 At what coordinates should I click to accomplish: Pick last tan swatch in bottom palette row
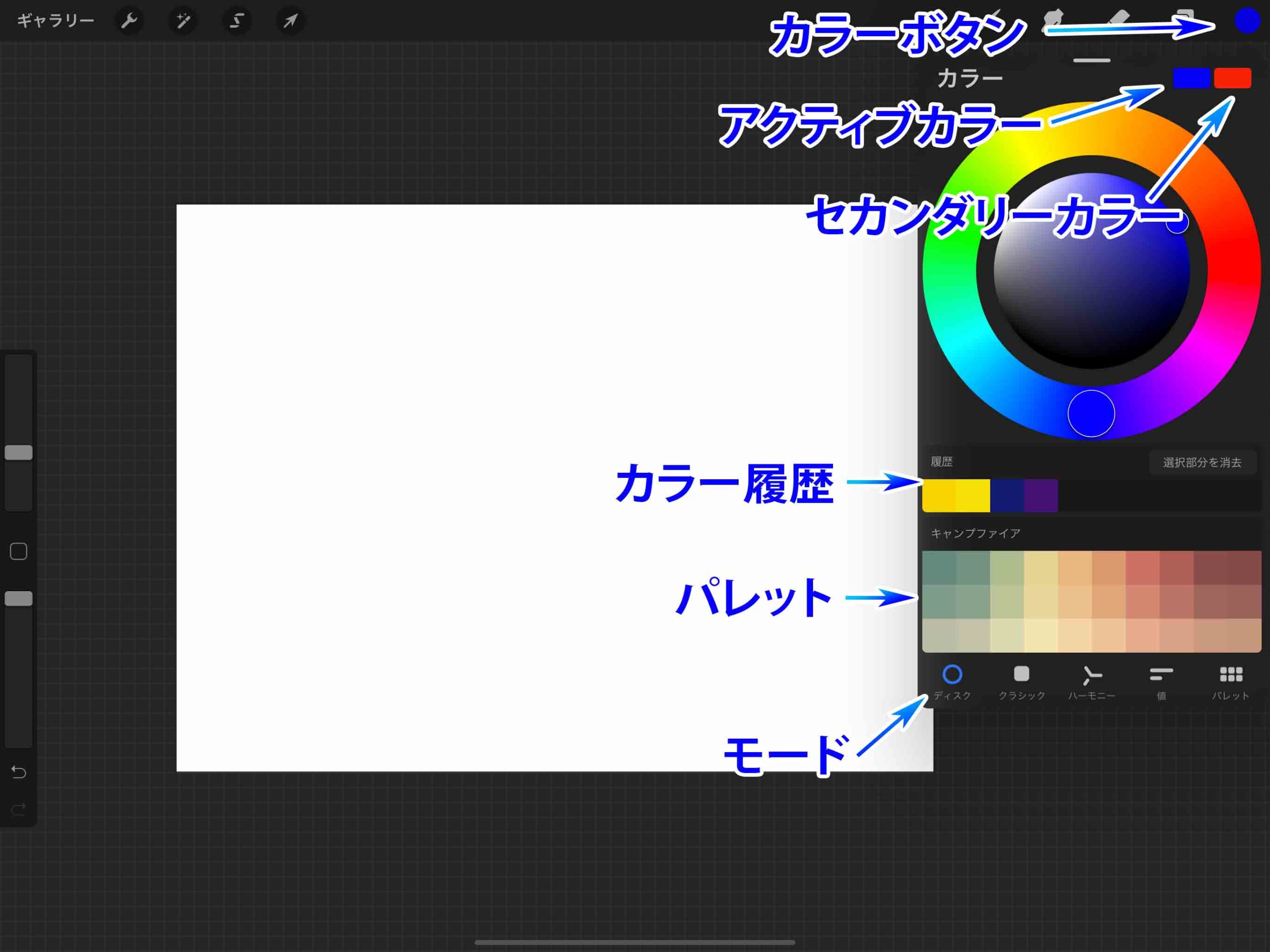[1244, 635]
